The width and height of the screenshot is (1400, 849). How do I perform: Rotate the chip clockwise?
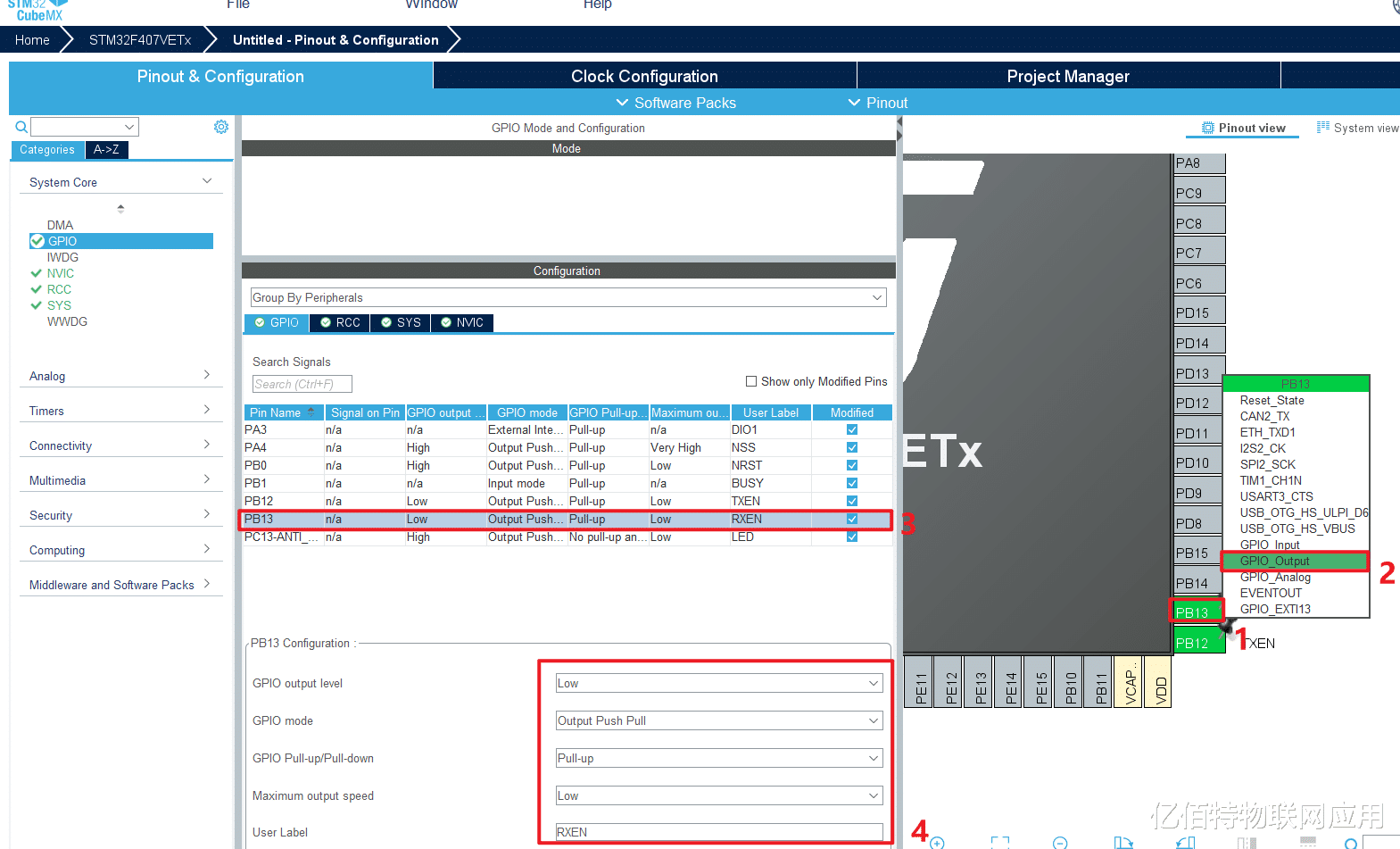coord(1123,843)
